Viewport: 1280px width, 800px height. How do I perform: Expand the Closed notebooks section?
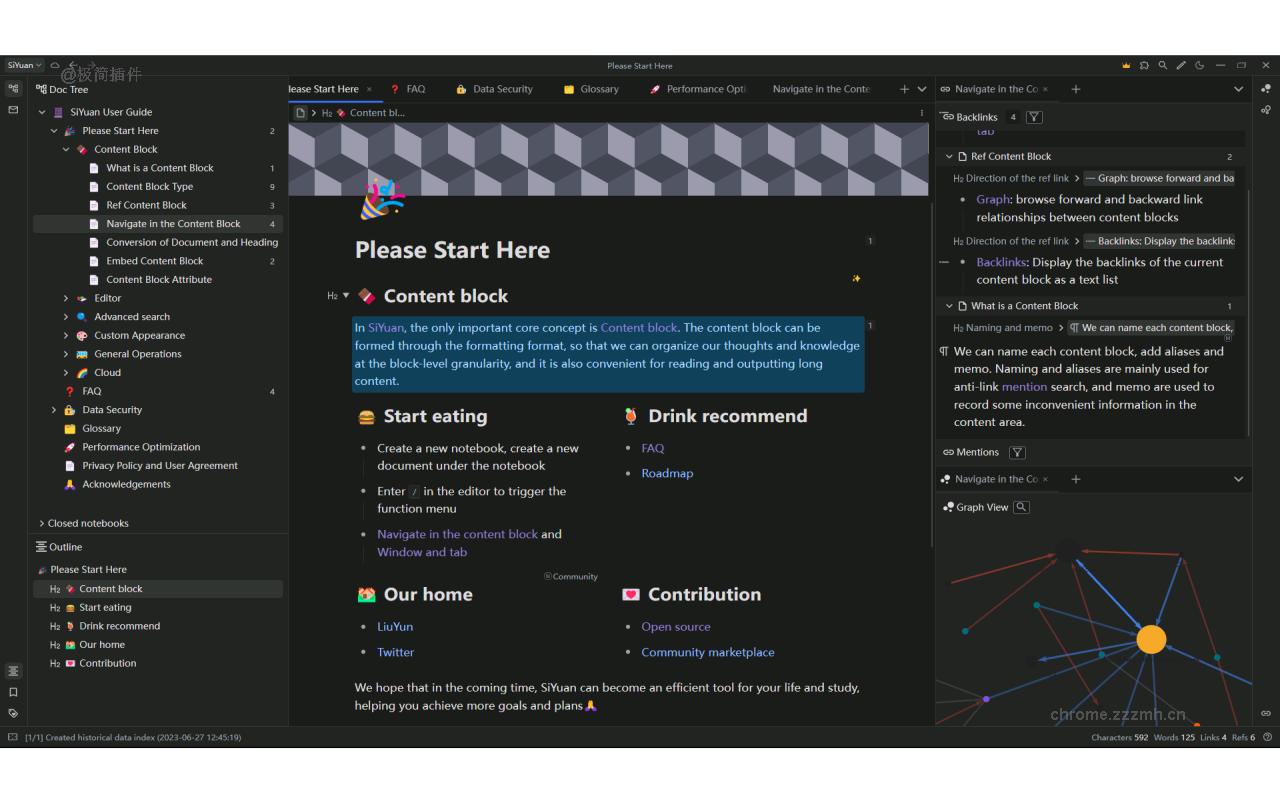coord(42,523)
